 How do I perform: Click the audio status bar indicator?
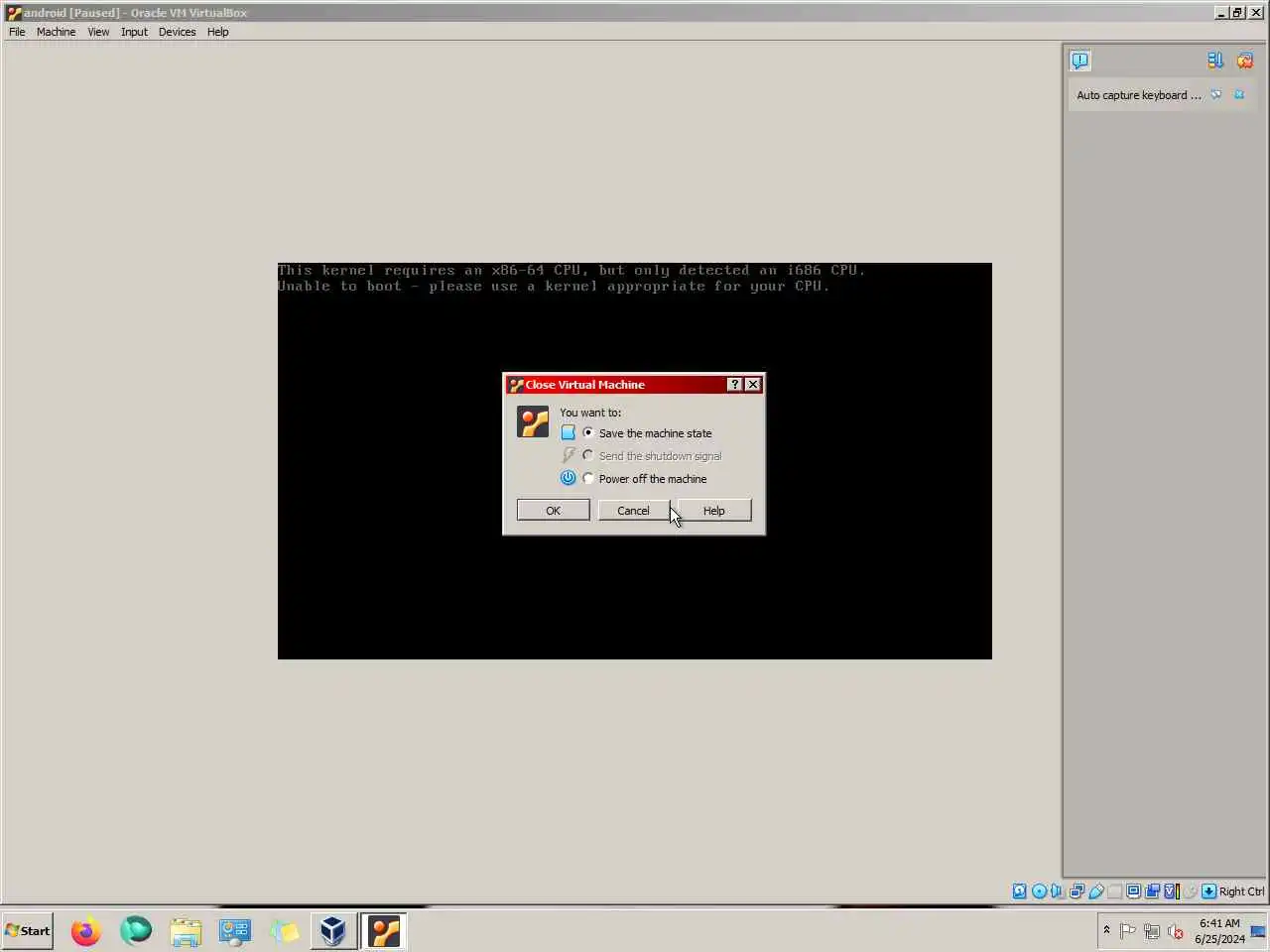[x=1057, y=892]
